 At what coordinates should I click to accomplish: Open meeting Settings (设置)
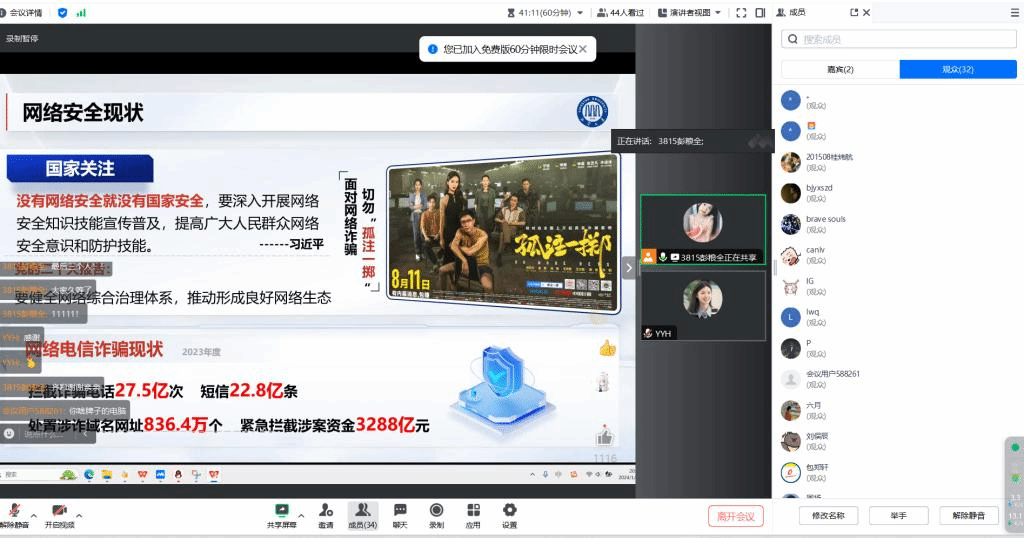tap(509, 515)
